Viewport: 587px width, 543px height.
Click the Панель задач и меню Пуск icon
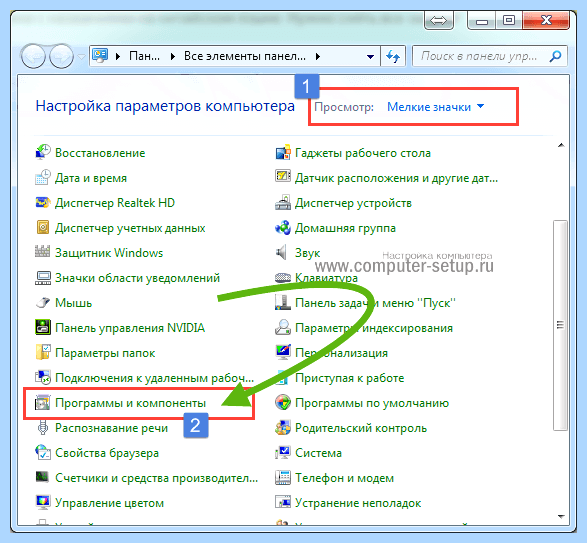[x=283, y=303]
